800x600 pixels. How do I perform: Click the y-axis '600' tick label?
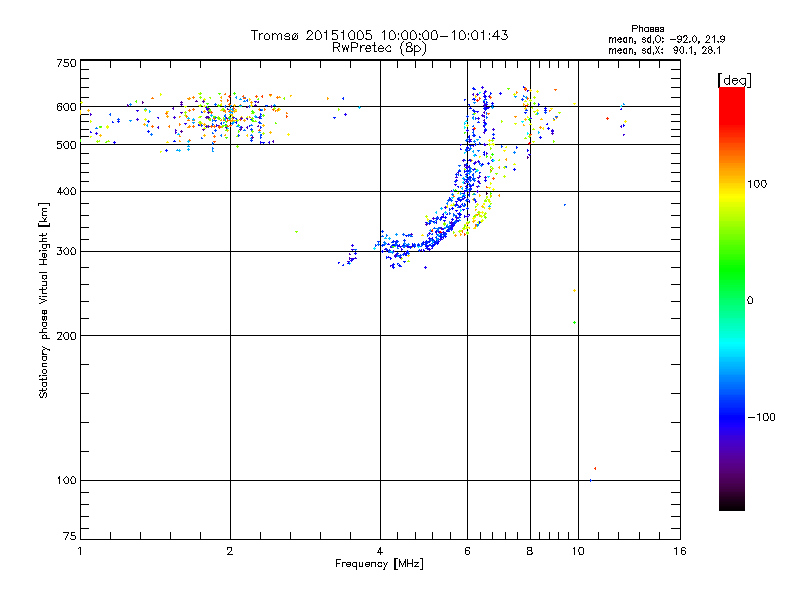tap(66, 107)
